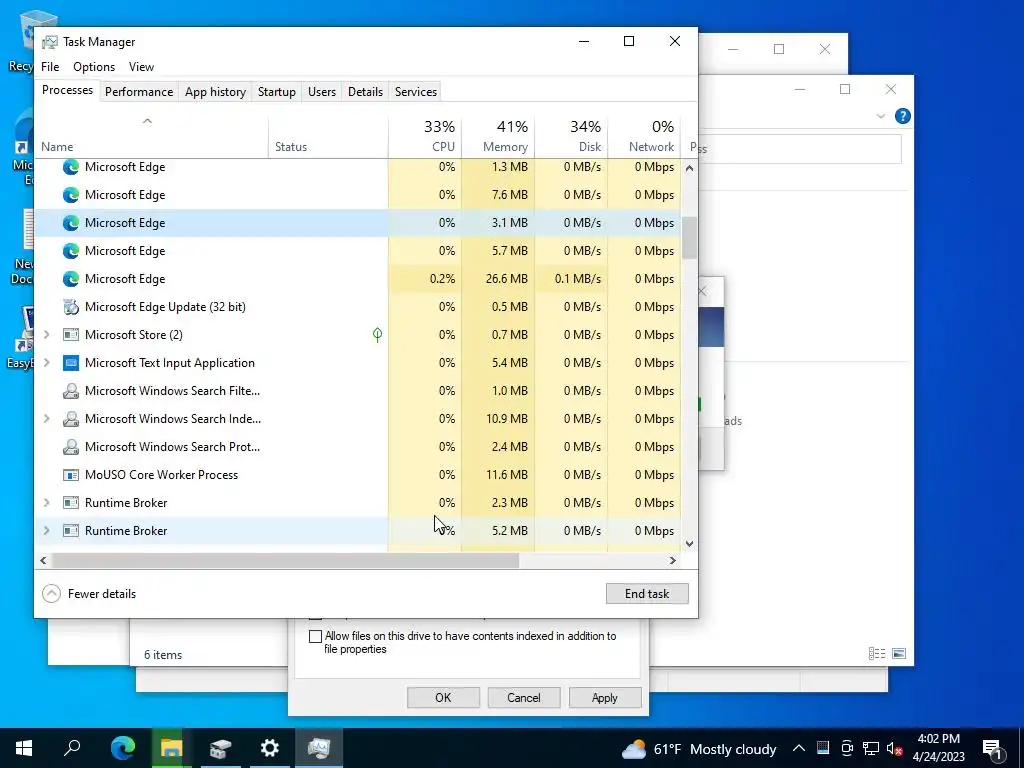The height and width of the screenshot is (768, 1024).
Task: Click the Microsoft Windows Search Protocol icon
Action: point(71,447)
